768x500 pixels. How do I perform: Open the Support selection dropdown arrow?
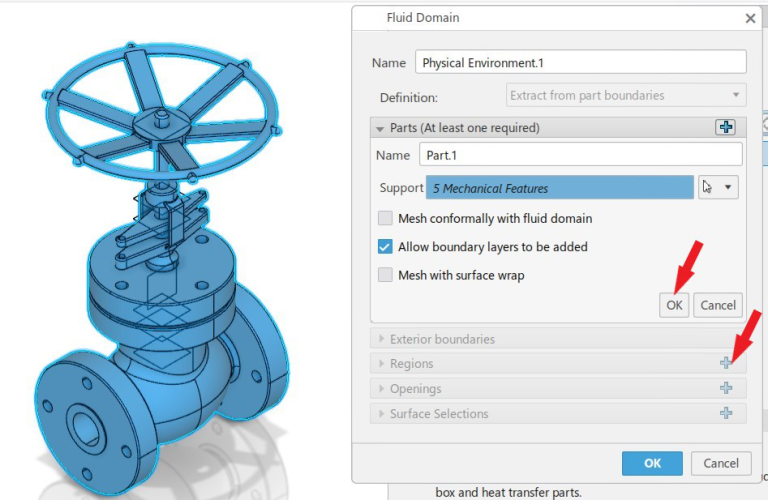(x=728, y=187)
